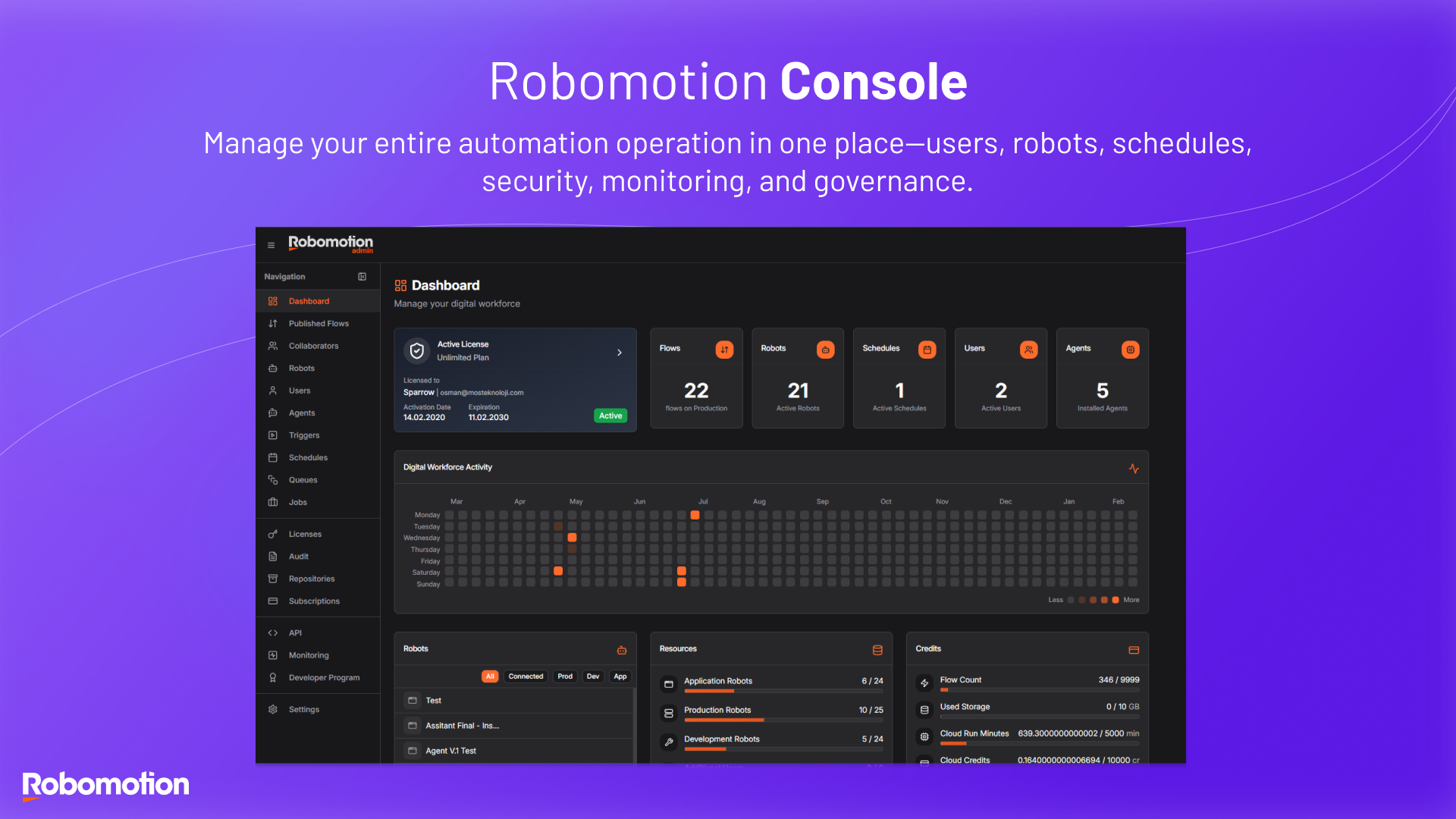Open the hamburger menu next to Robomotion logo

[271, 245]
